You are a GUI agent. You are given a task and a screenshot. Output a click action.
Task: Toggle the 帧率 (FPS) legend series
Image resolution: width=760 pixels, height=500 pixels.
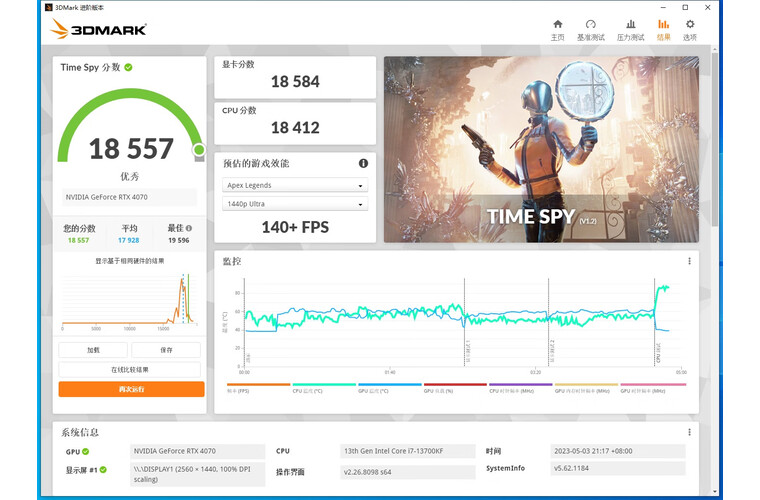(258, 391)
